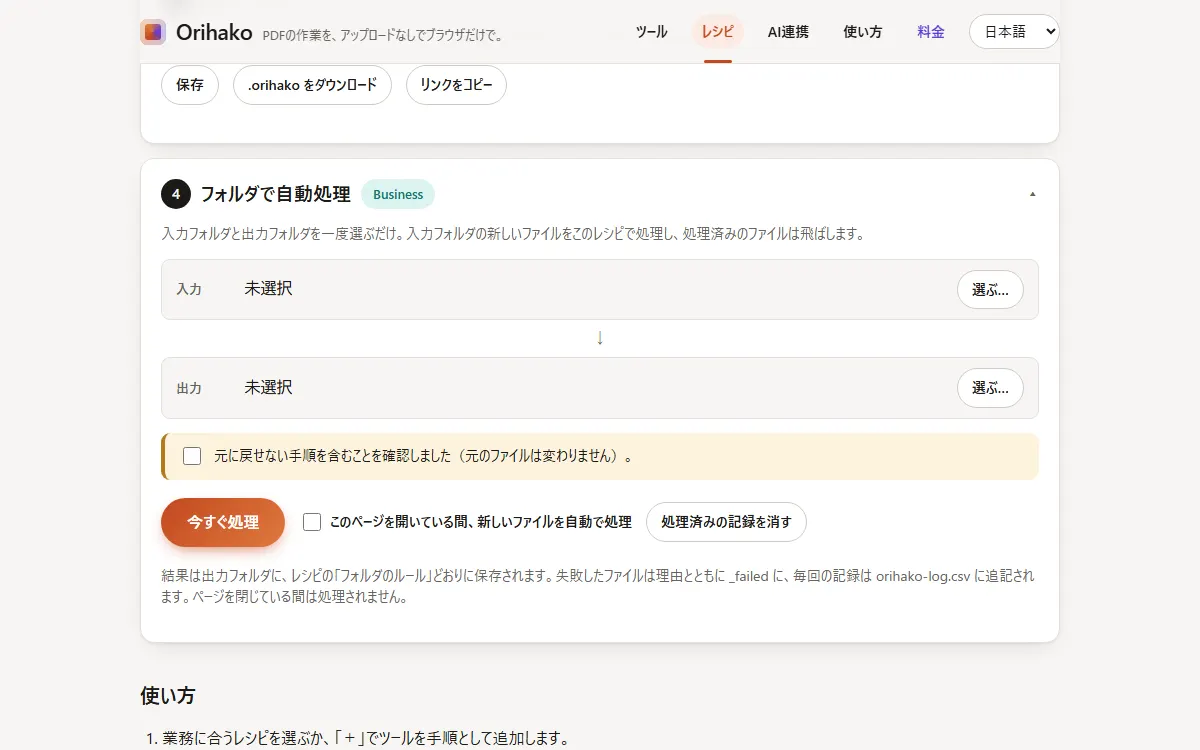Click the 使い方 section heading

pyautogui.click(x=168, y=694)
